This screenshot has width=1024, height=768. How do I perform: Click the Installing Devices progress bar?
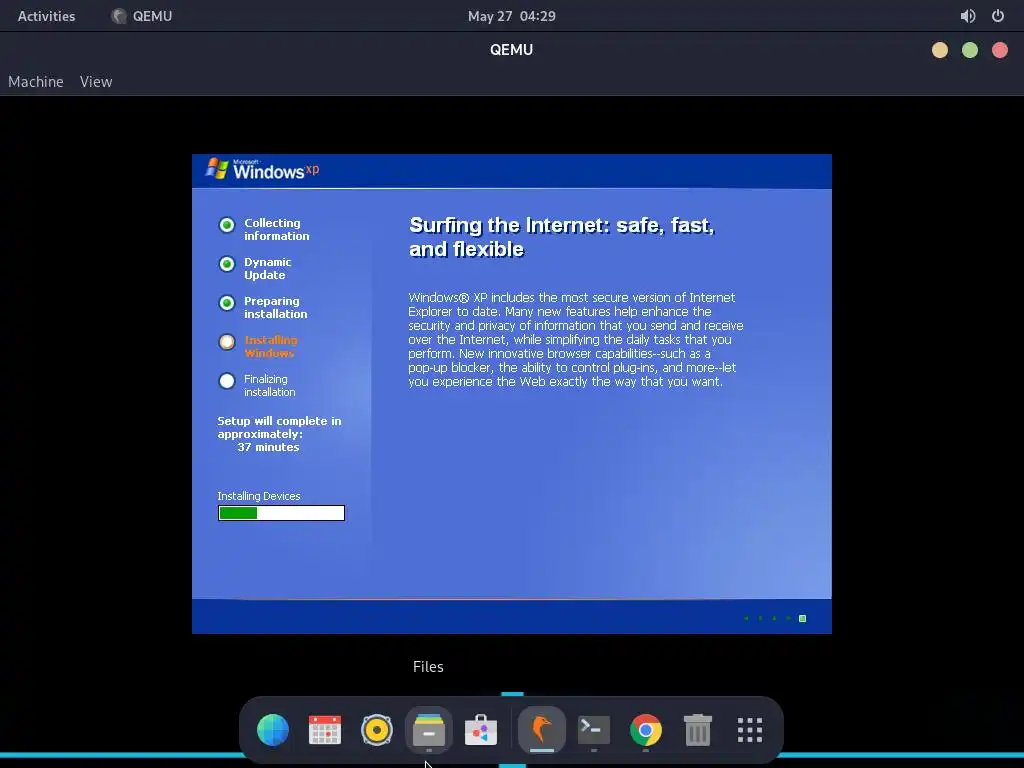click(x=281, y=513)
